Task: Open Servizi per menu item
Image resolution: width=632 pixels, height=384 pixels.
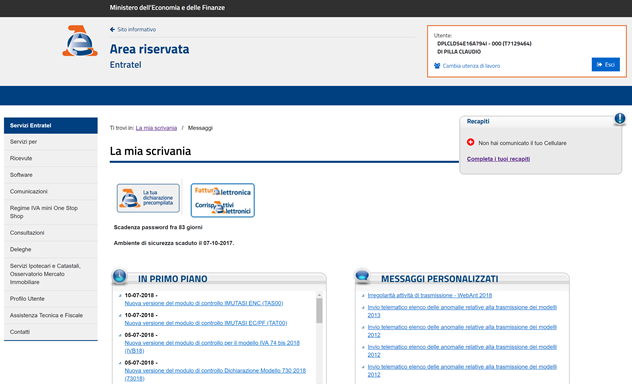Action: (x=51, y=142)
